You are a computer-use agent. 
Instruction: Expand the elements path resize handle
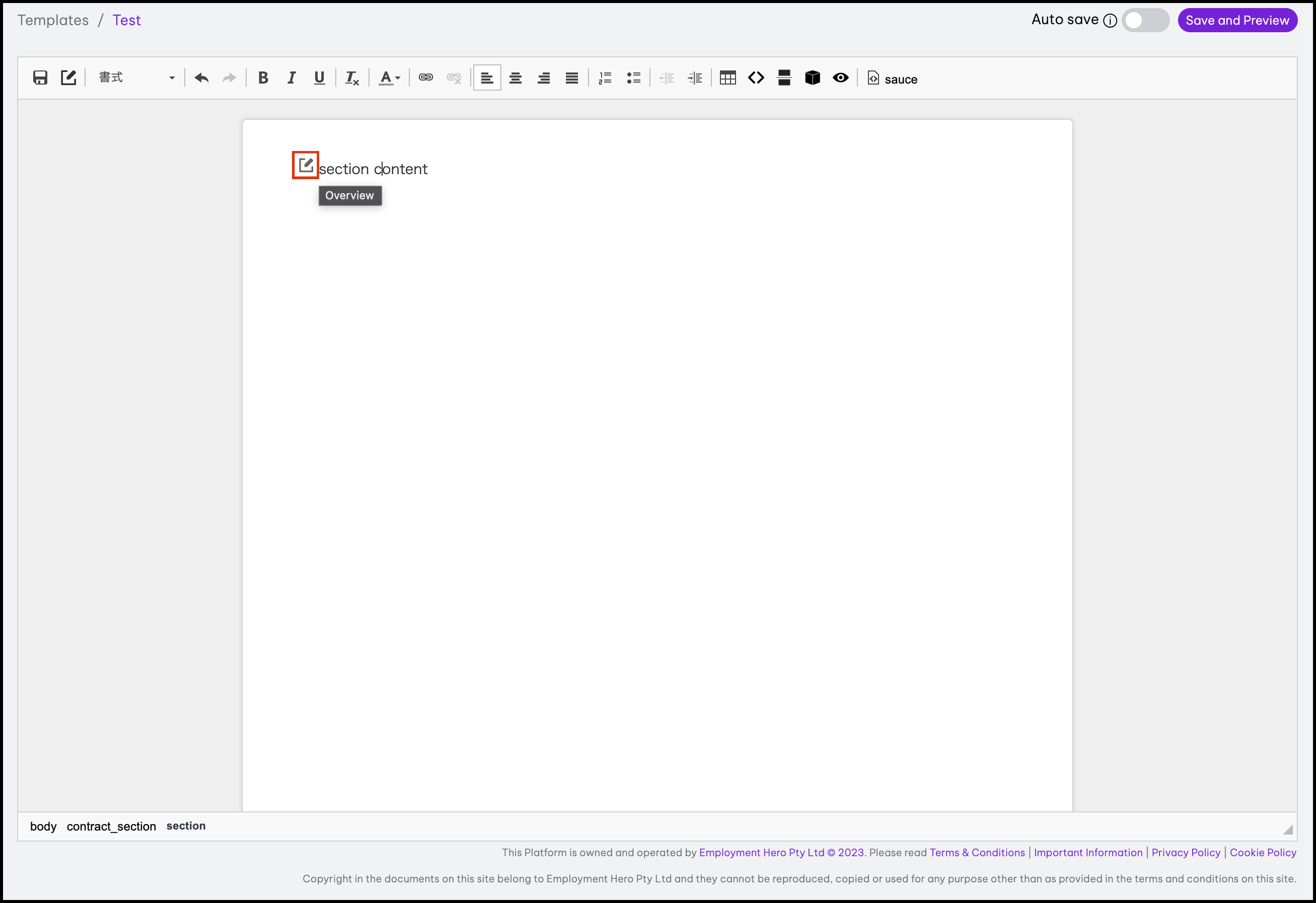point(1288,829)
